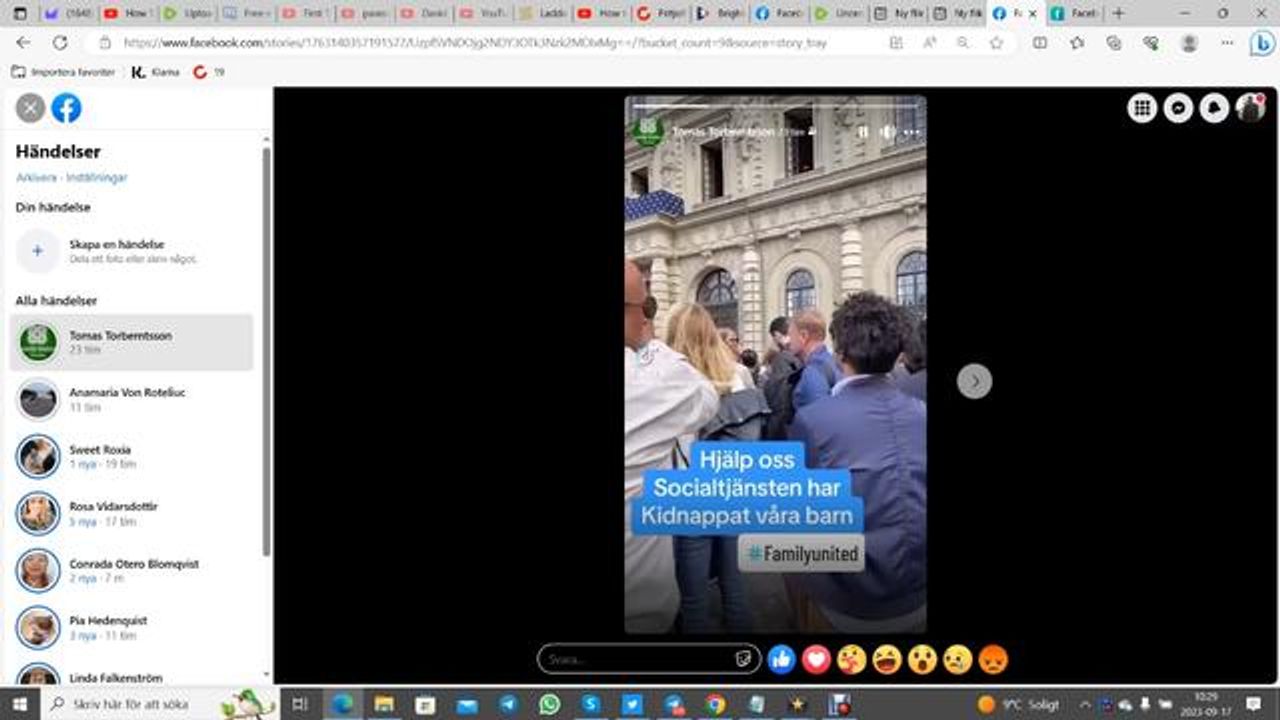Pause the playing story
This screenshot has height=720, width=1280.
pos(863,132)
